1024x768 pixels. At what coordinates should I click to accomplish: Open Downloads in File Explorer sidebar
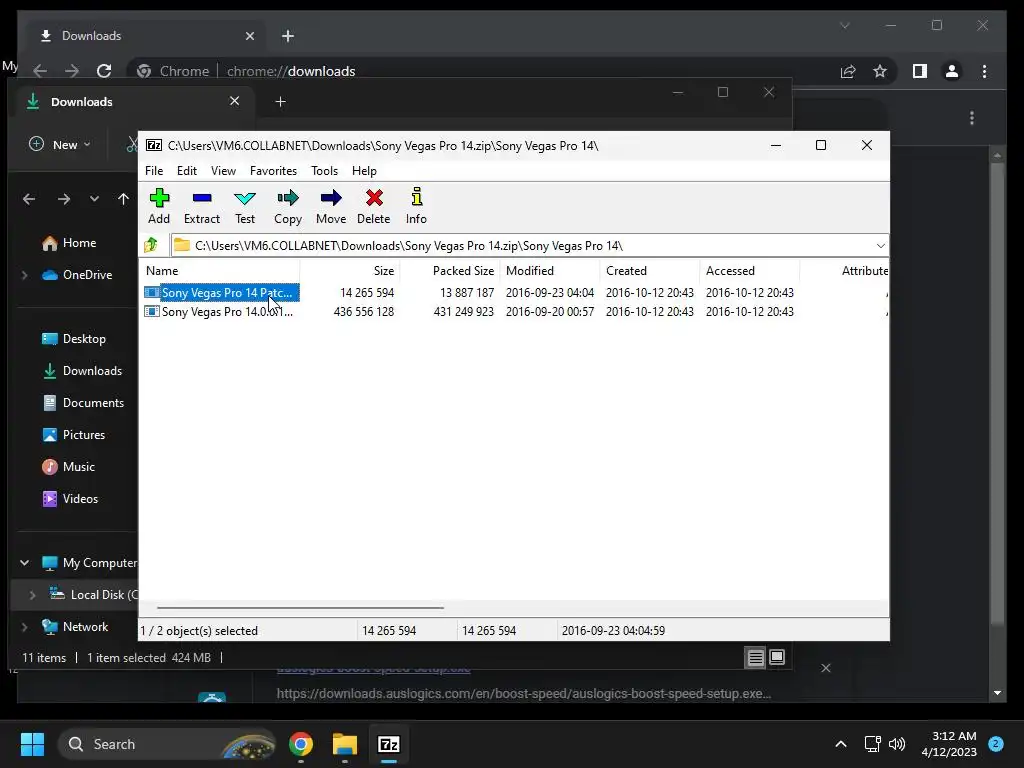pos(82,371)
